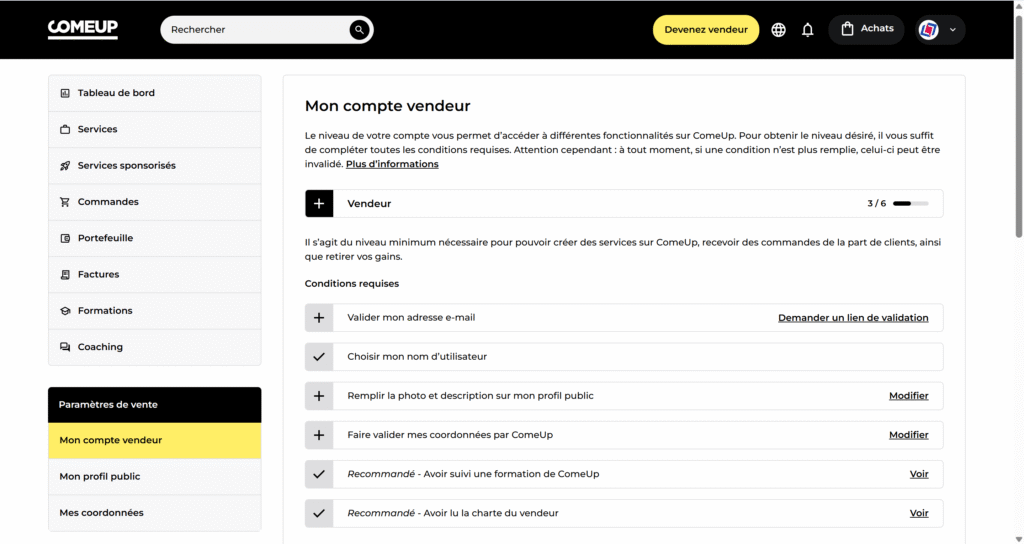
Task: Click the Vendeur 3/6 progress bar
Action: click(910, 203)
